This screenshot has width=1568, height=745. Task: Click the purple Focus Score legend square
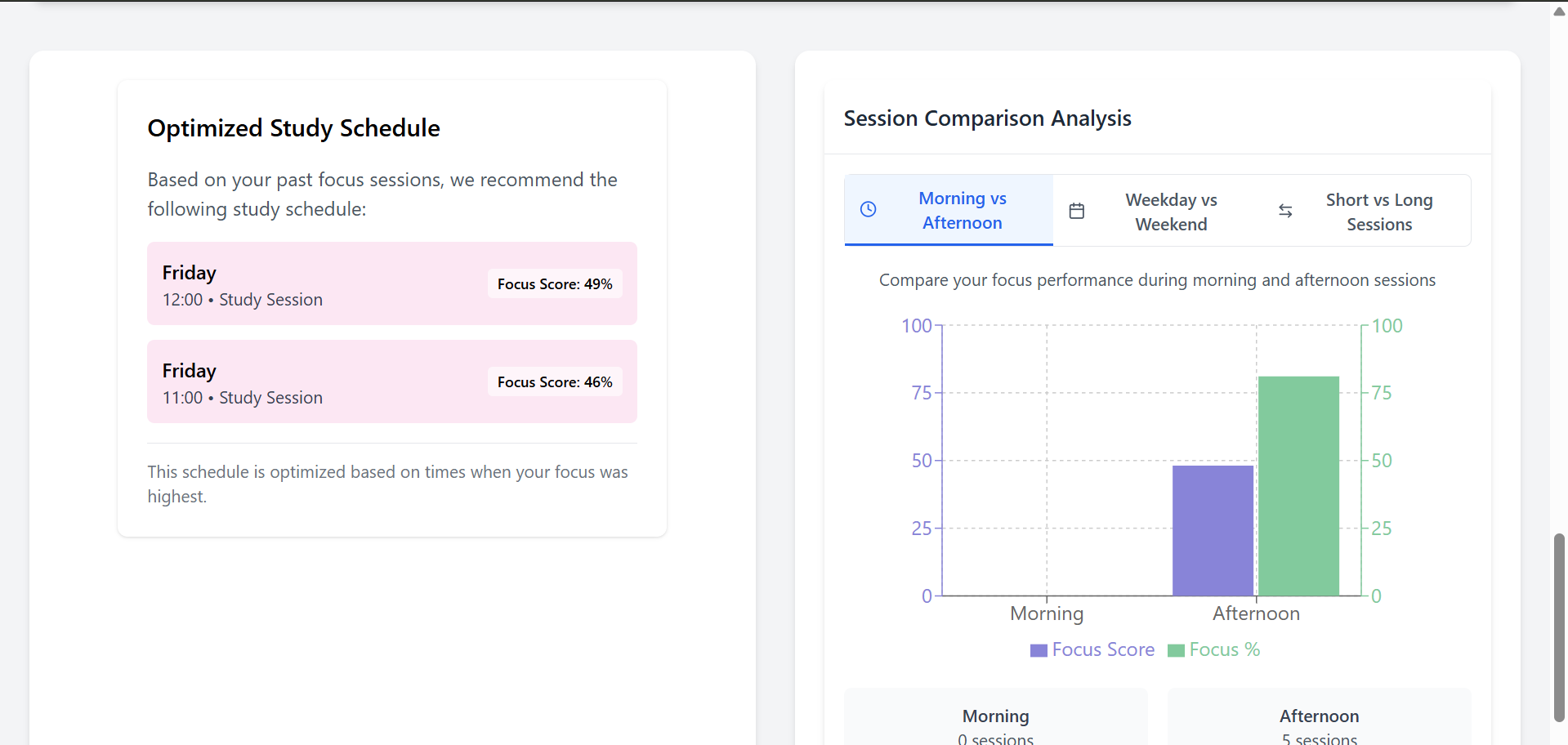pyautogui.click(x=1039, y=650)
